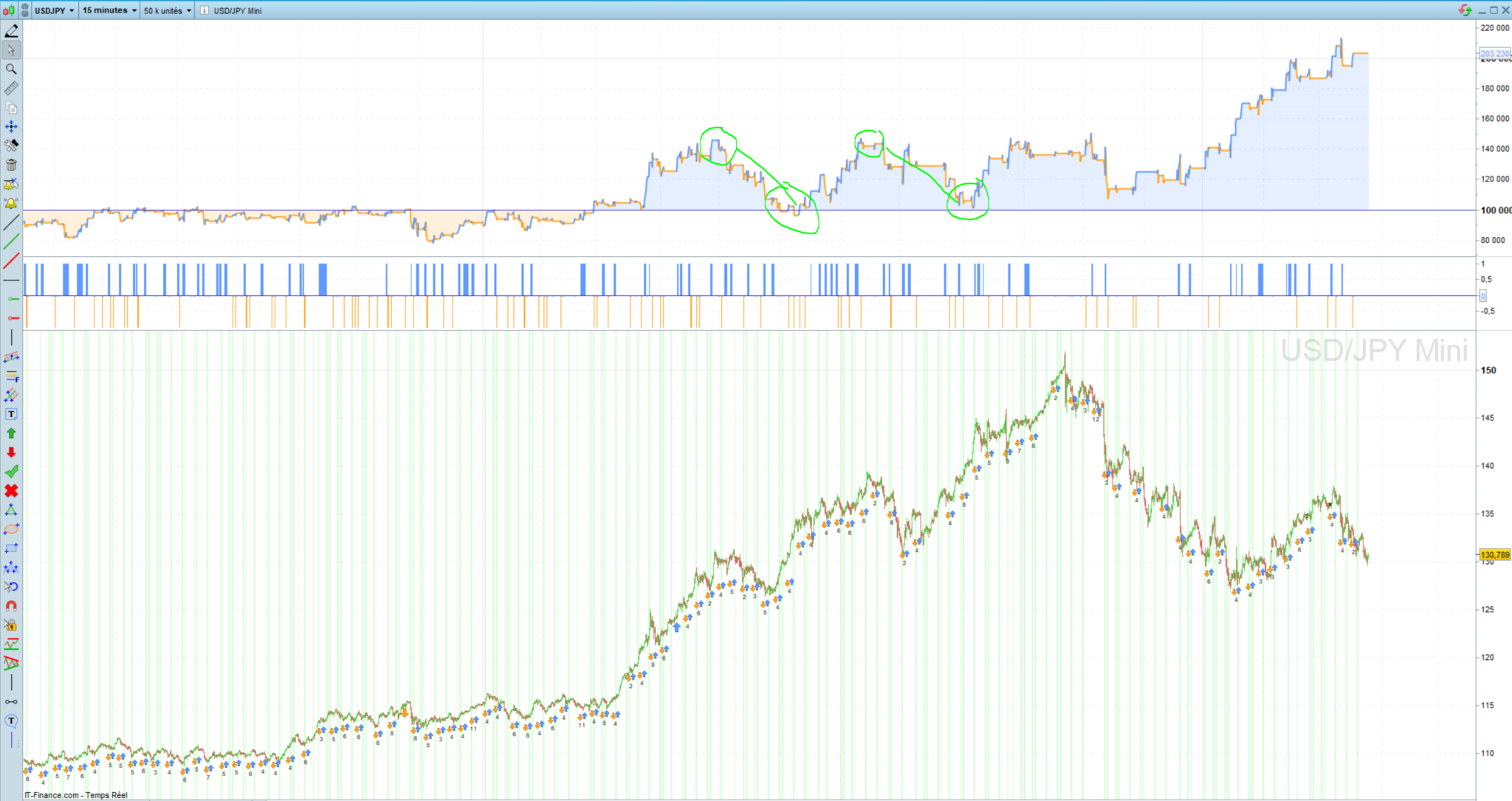Viewport: 1512px width, 801px height.
Task: Open the wrench and hammer settings
Action: tap(11, 145)
